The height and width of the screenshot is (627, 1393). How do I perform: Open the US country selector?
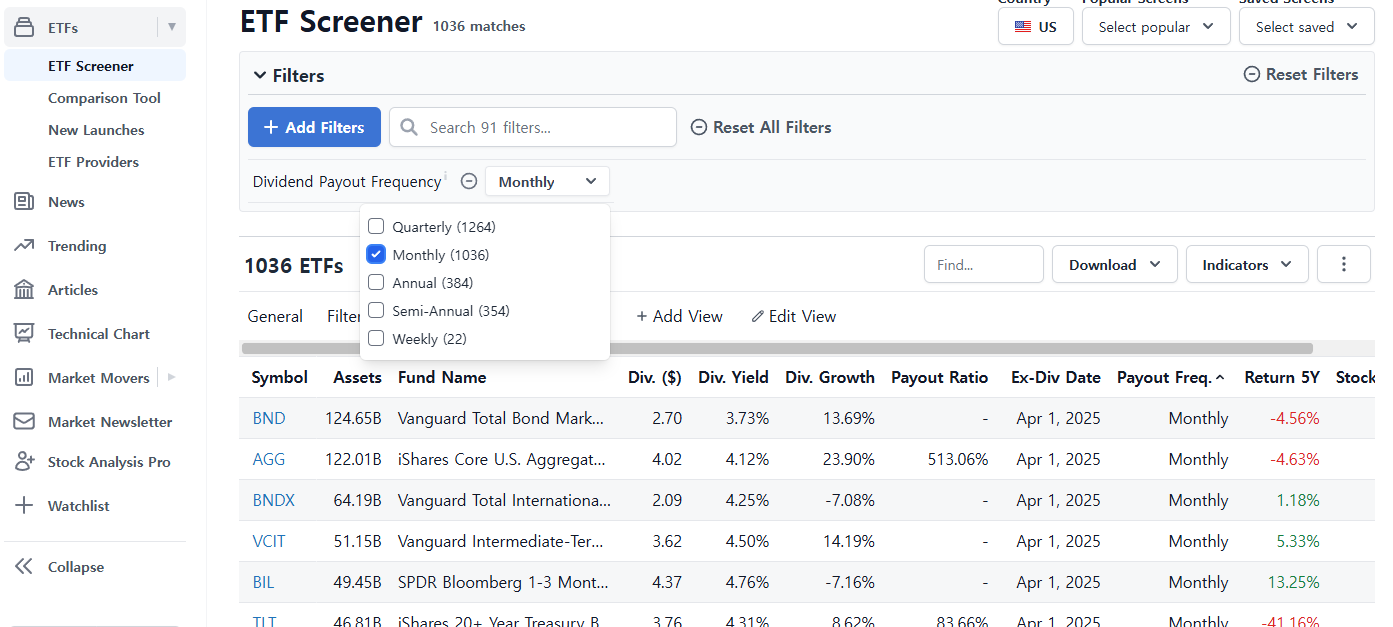pyautogui.click(x=1036, y=27)
